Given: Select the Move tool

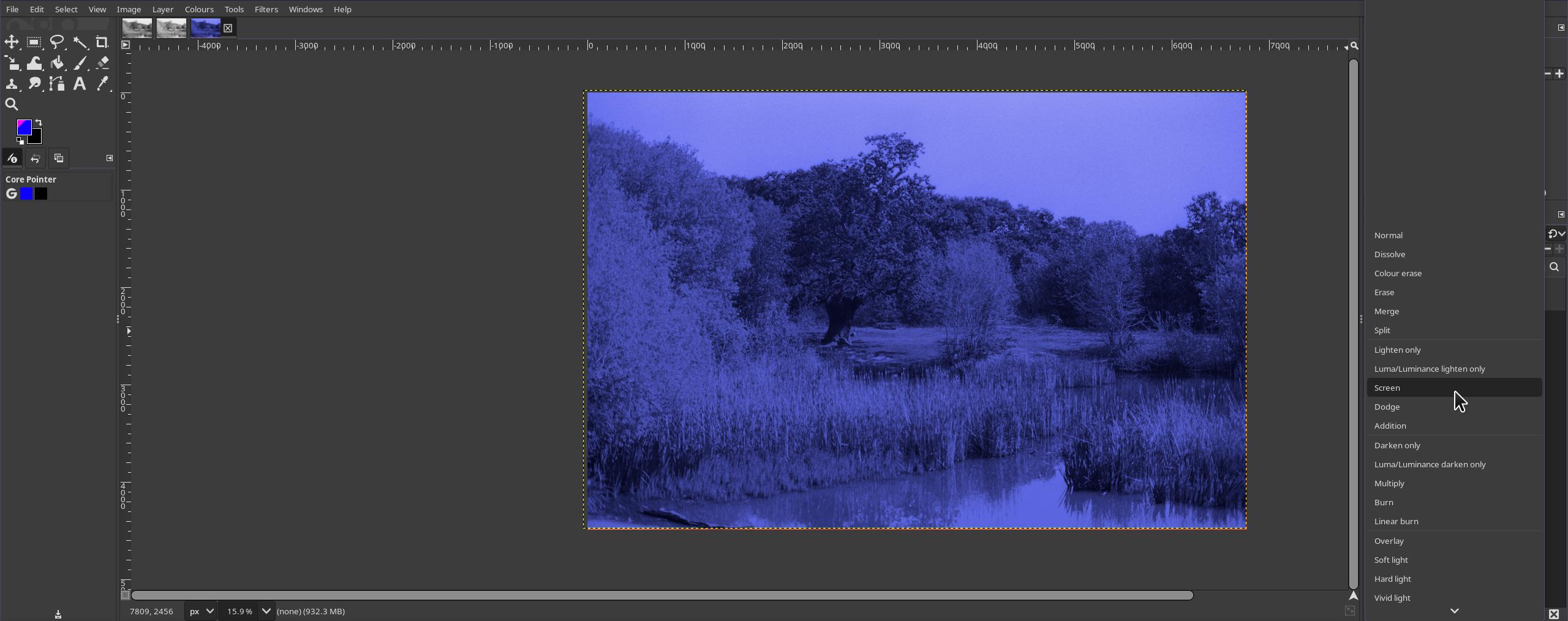Looking at the screenshot, I should point(12,42).
